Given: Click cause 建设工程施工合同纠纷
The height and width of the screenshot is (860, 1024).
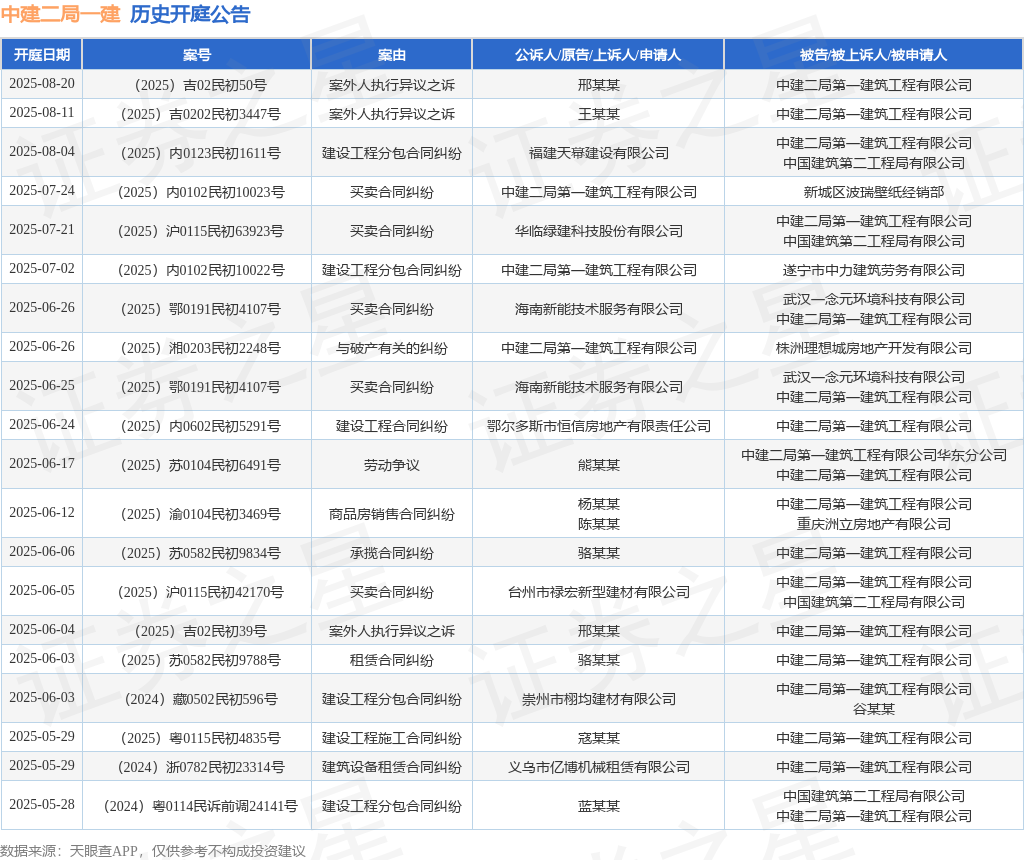Looking at the screenshot, I should [392, 739].
